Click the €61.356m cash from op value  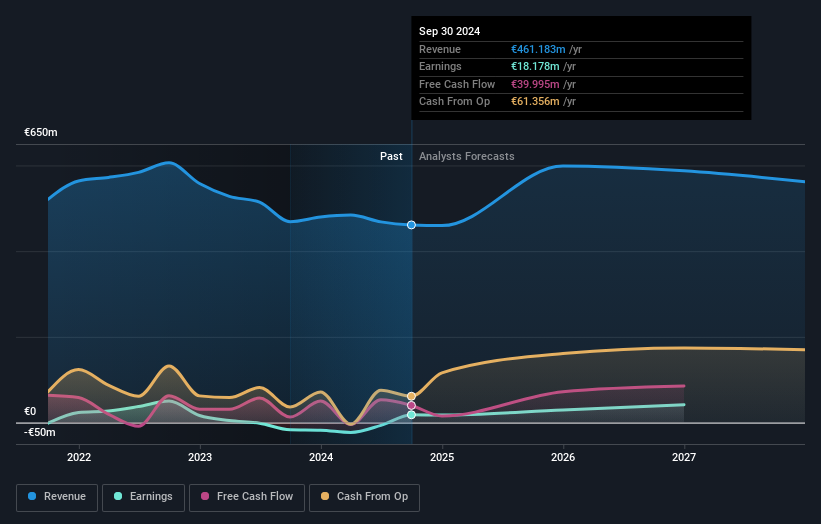[535, 102]
